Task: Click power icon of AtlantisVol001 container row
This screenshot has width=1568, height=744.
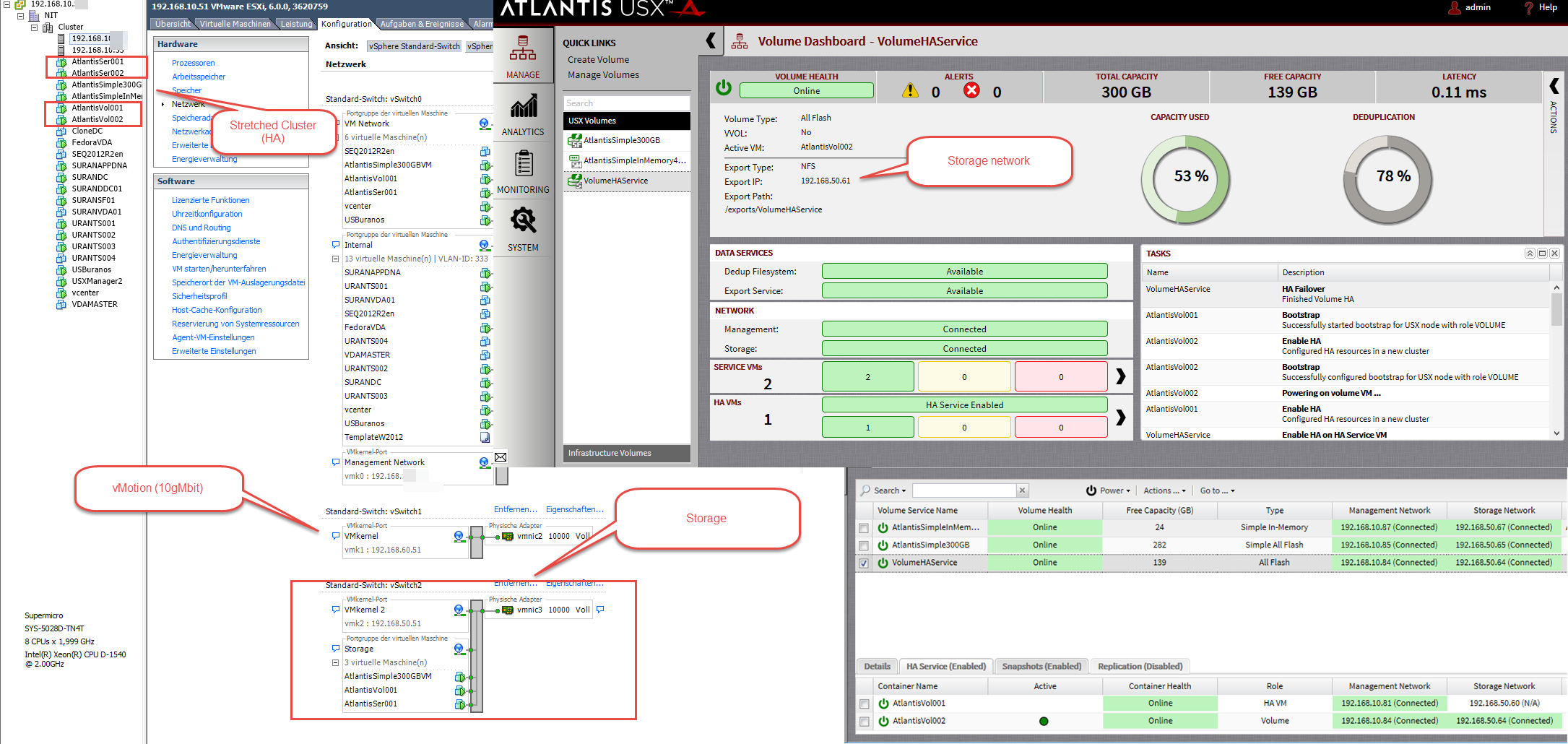Action: coord(883,704)
